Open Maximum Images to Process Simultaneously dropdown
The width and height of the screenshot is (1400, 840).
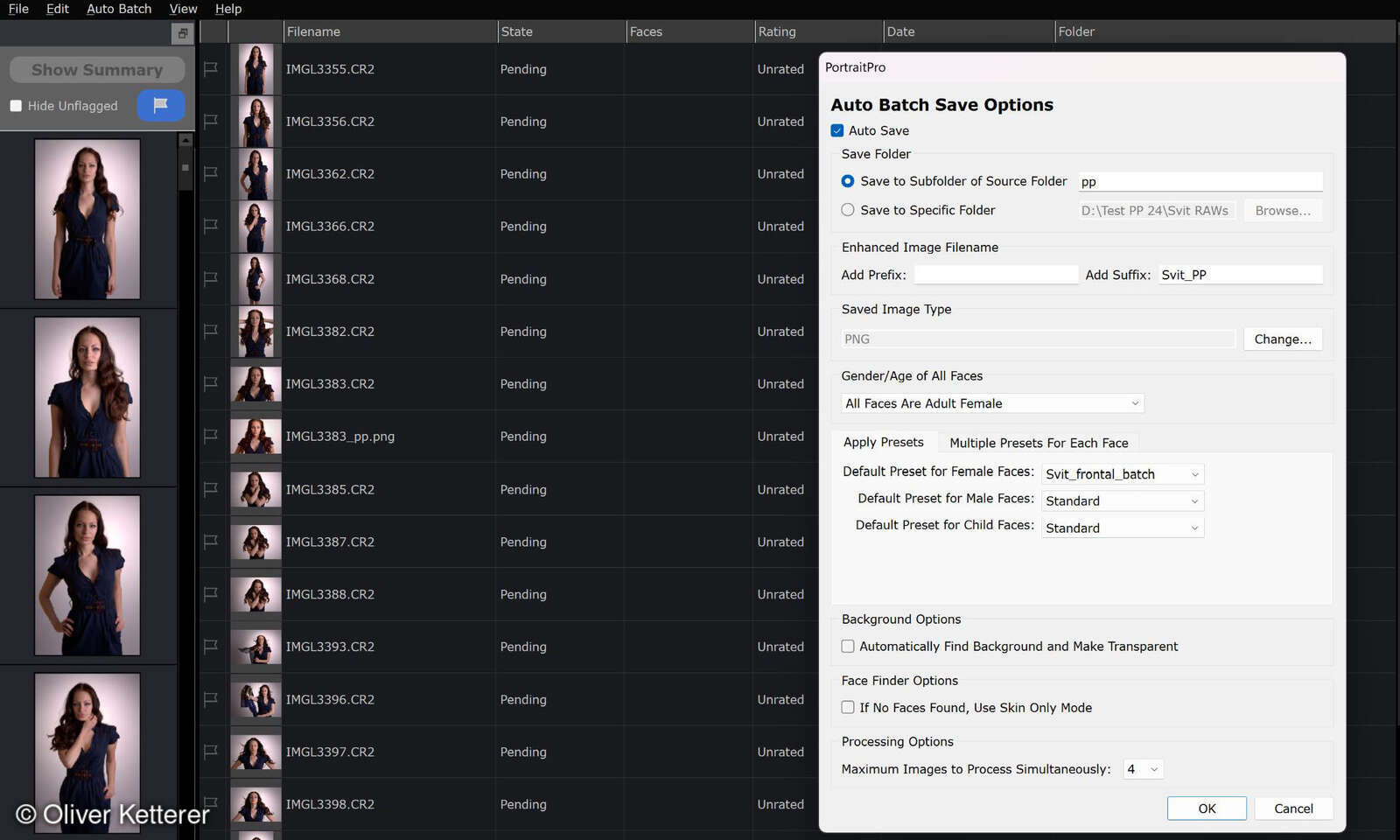pos(1143,769)
